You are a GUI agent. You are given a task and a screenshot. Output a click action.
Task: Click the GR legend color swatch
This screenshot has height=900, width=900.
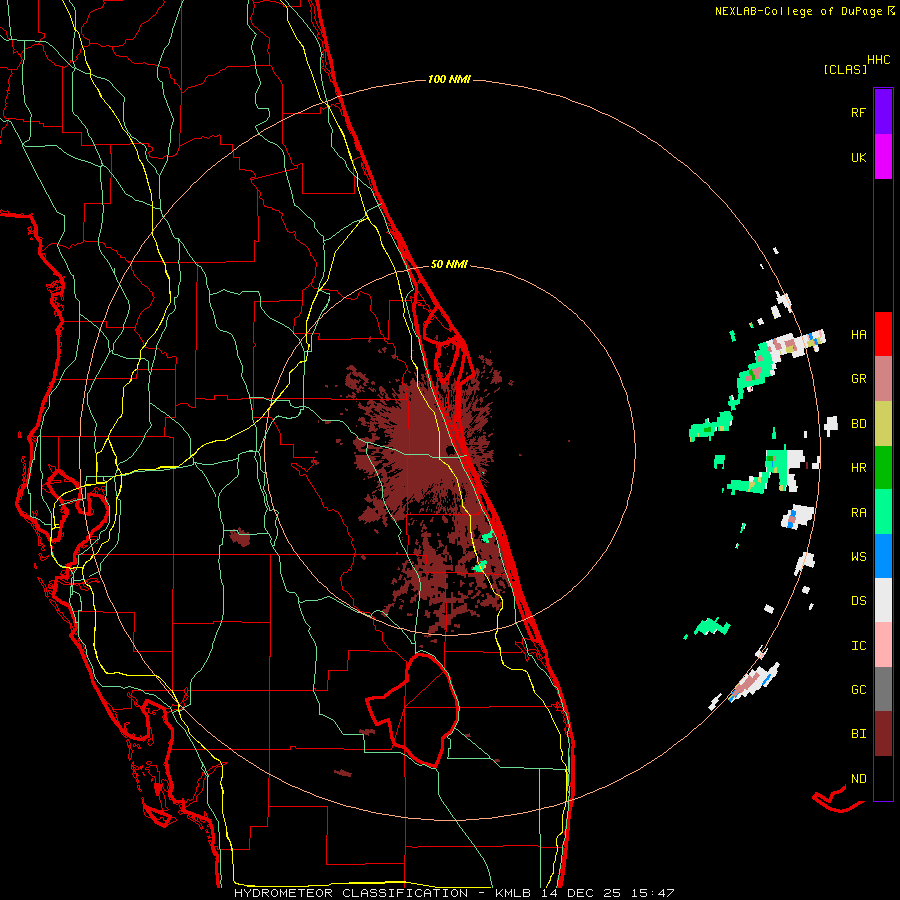pos(883,378)
